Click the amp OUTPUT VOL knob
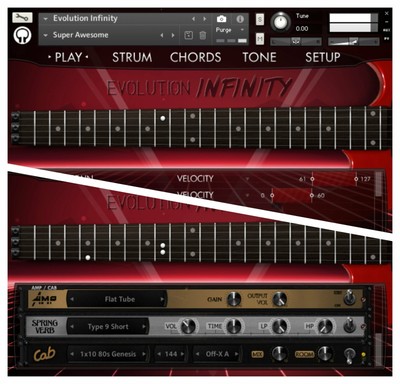The height and width of the screenshot is (384, 400). point(279,299)
